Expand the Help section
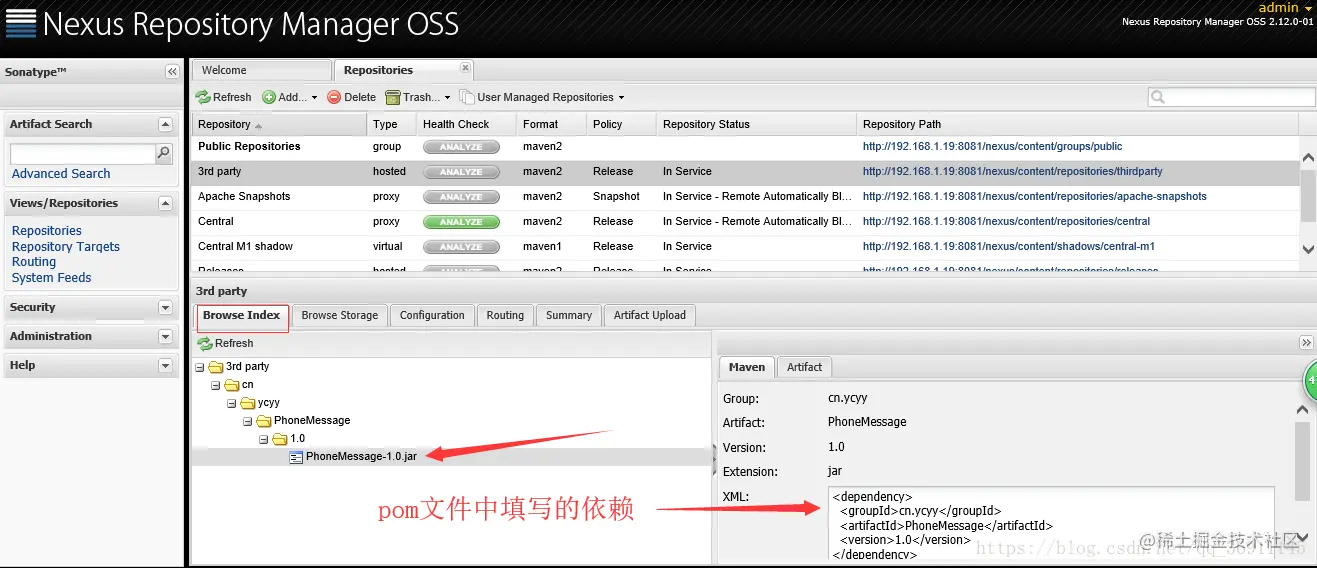 click(165, 365)
